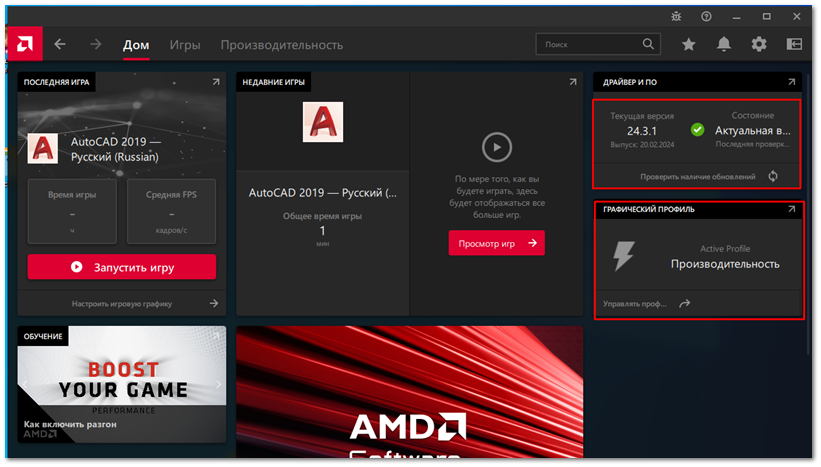
Task: Click the bug report icon
Action: click(x=676, y=17)
